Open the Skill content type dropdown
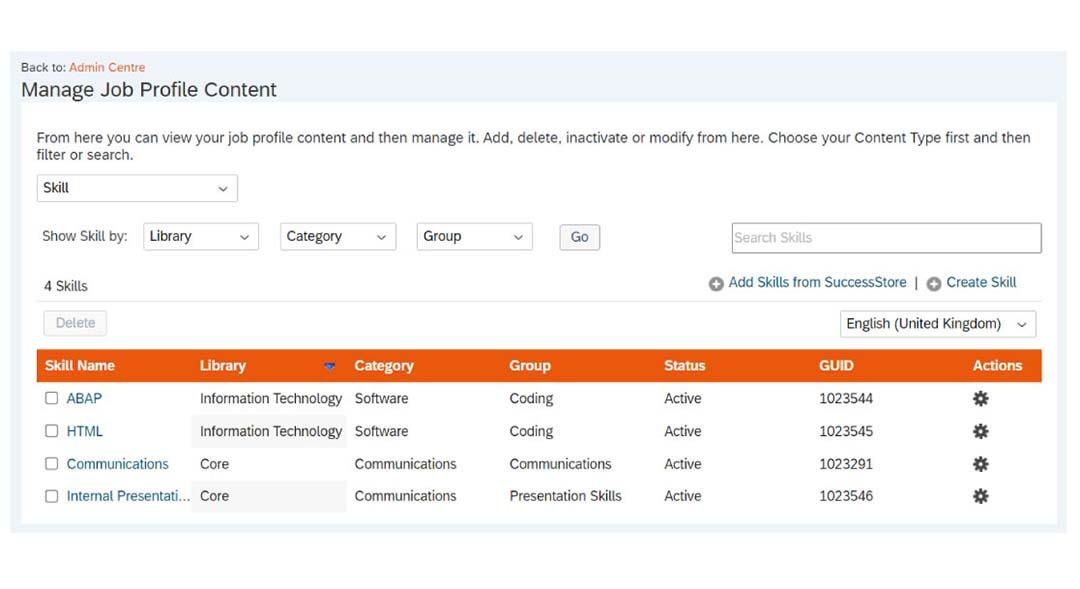The image size is (1080, 589). [x=137, y=188]
